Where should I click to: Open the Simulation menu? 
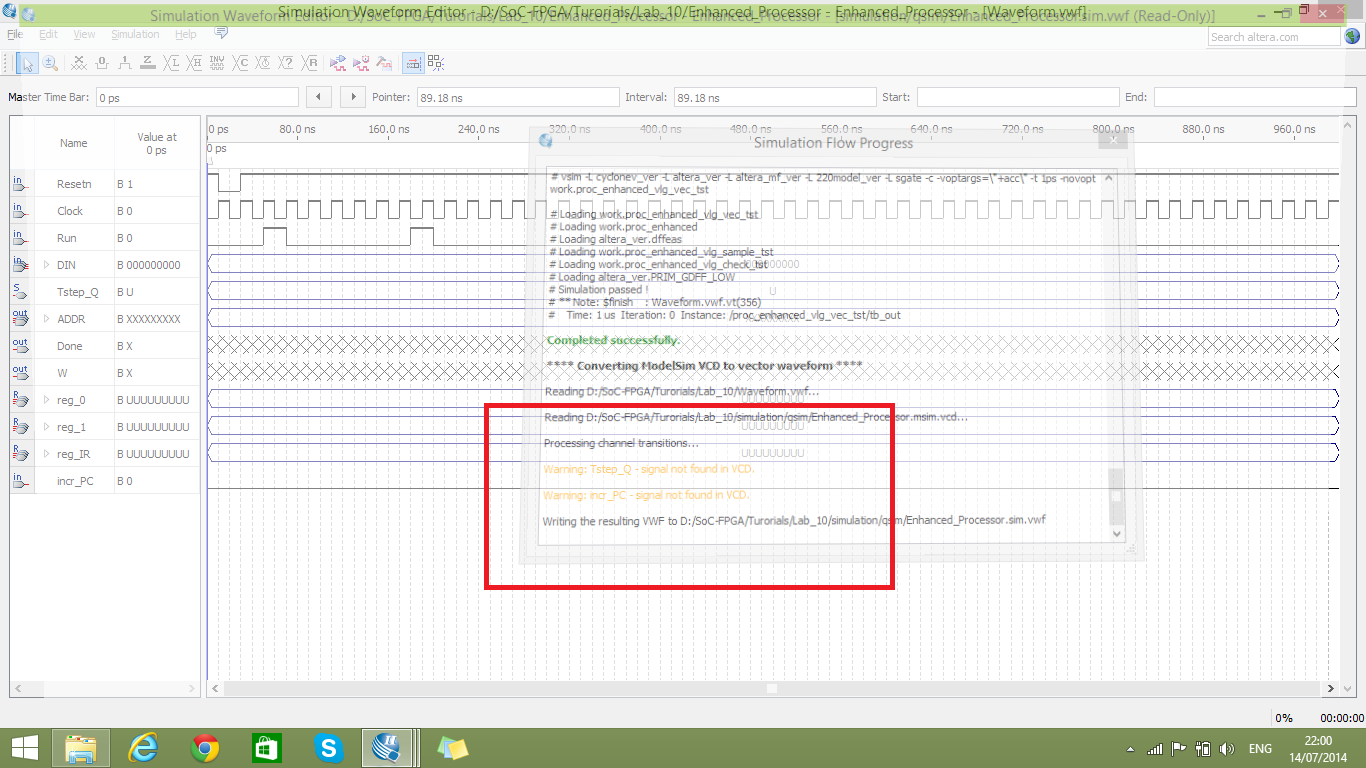point(135,34)
